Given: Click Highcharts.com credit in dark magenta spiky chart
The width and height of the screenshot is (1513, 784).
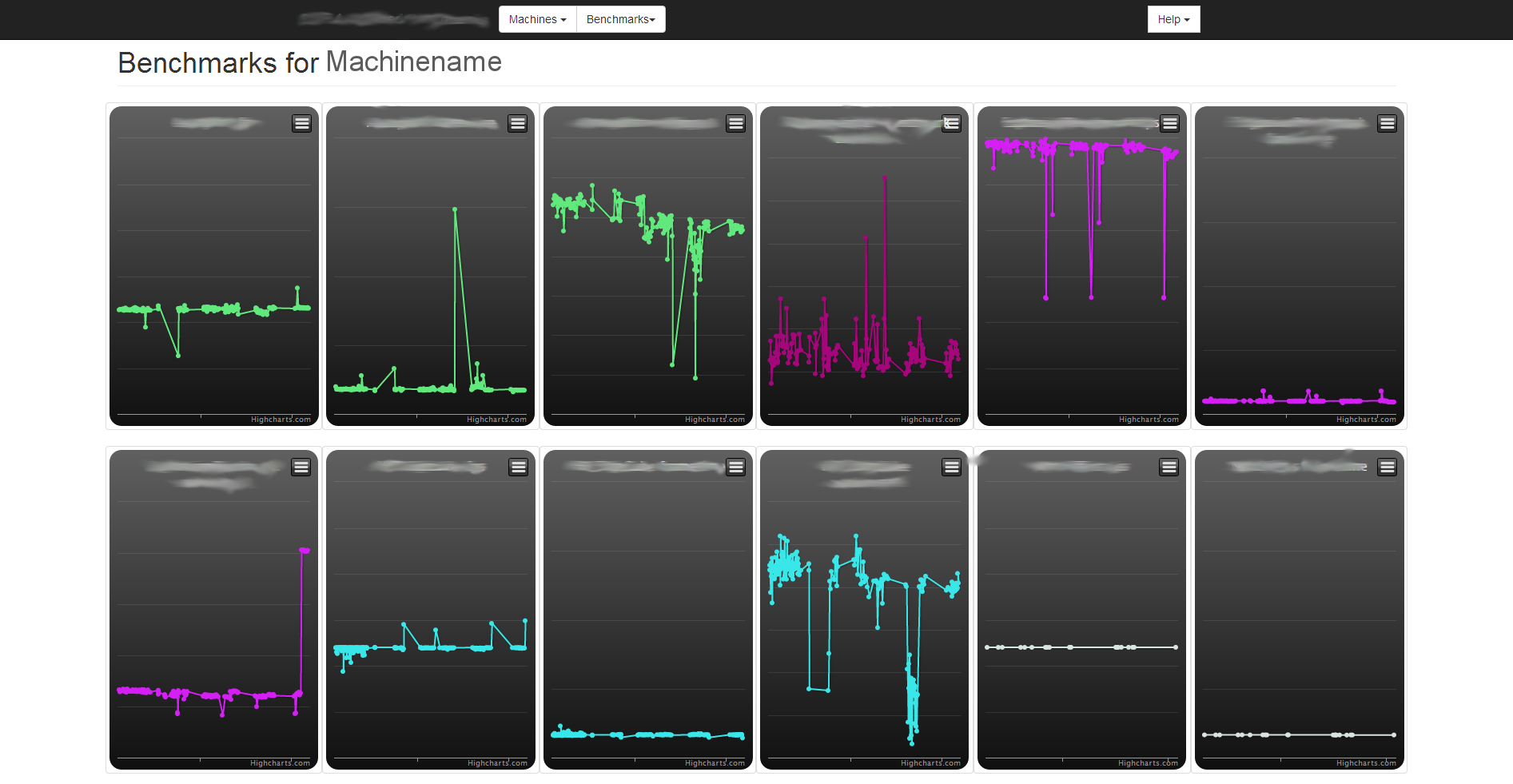Looking at the screenshot, I should click(x=930, y=420).
